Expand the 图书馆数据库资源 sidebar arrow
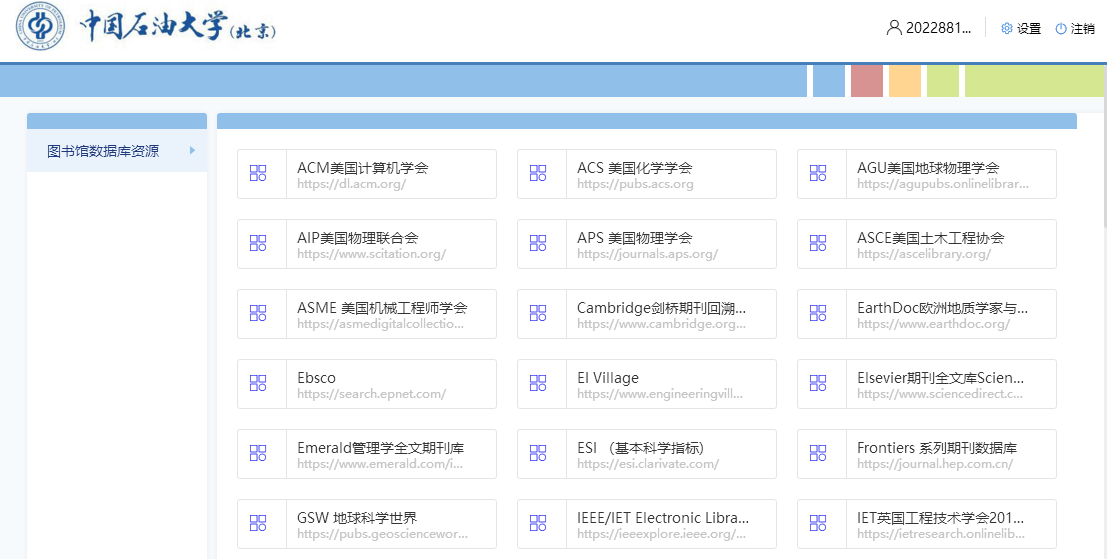1107x559 pixels. 192,151
